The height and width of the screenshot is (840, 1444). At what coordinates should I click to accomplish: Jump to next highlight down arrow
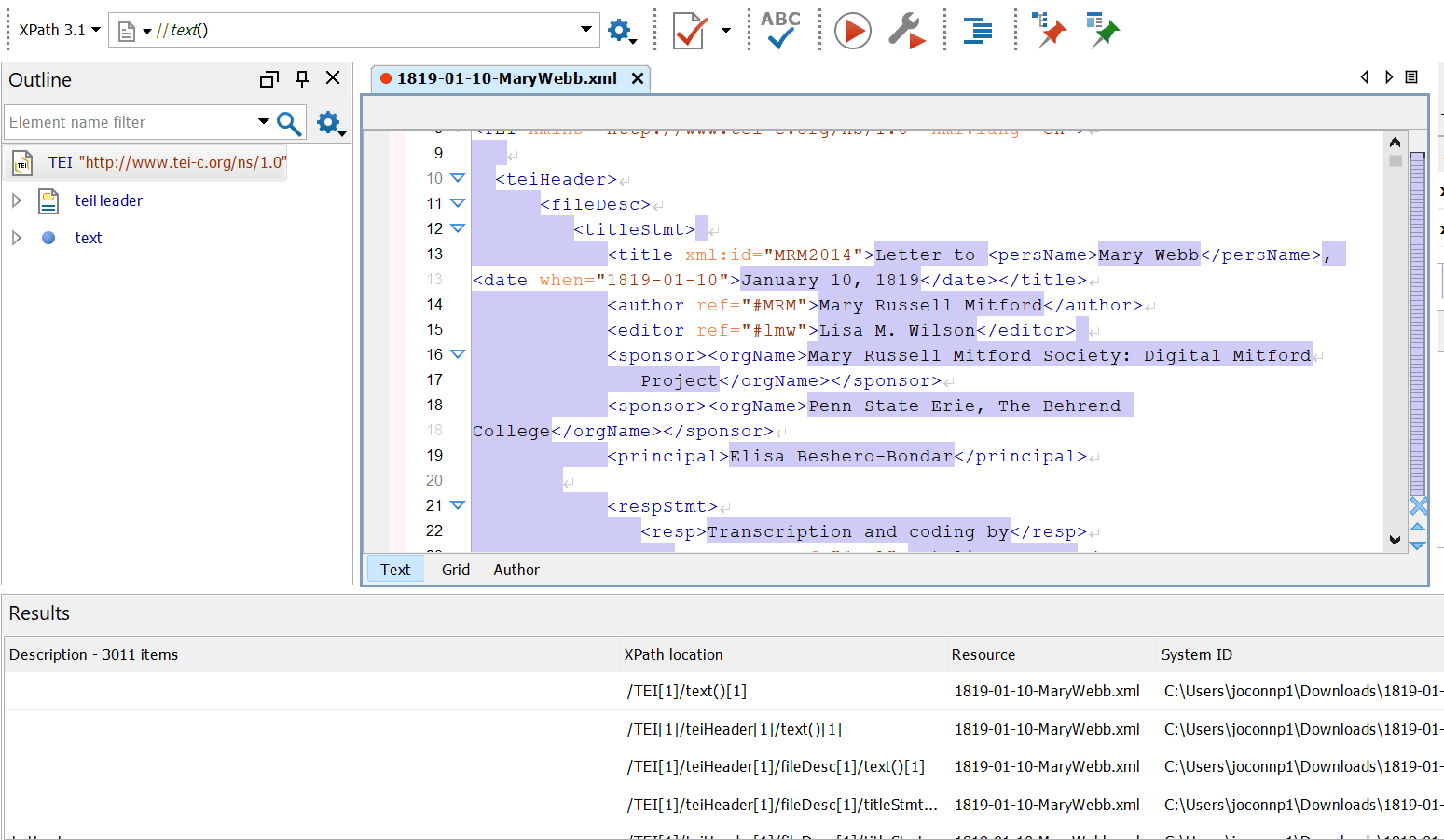click(x=1418, y=544)
